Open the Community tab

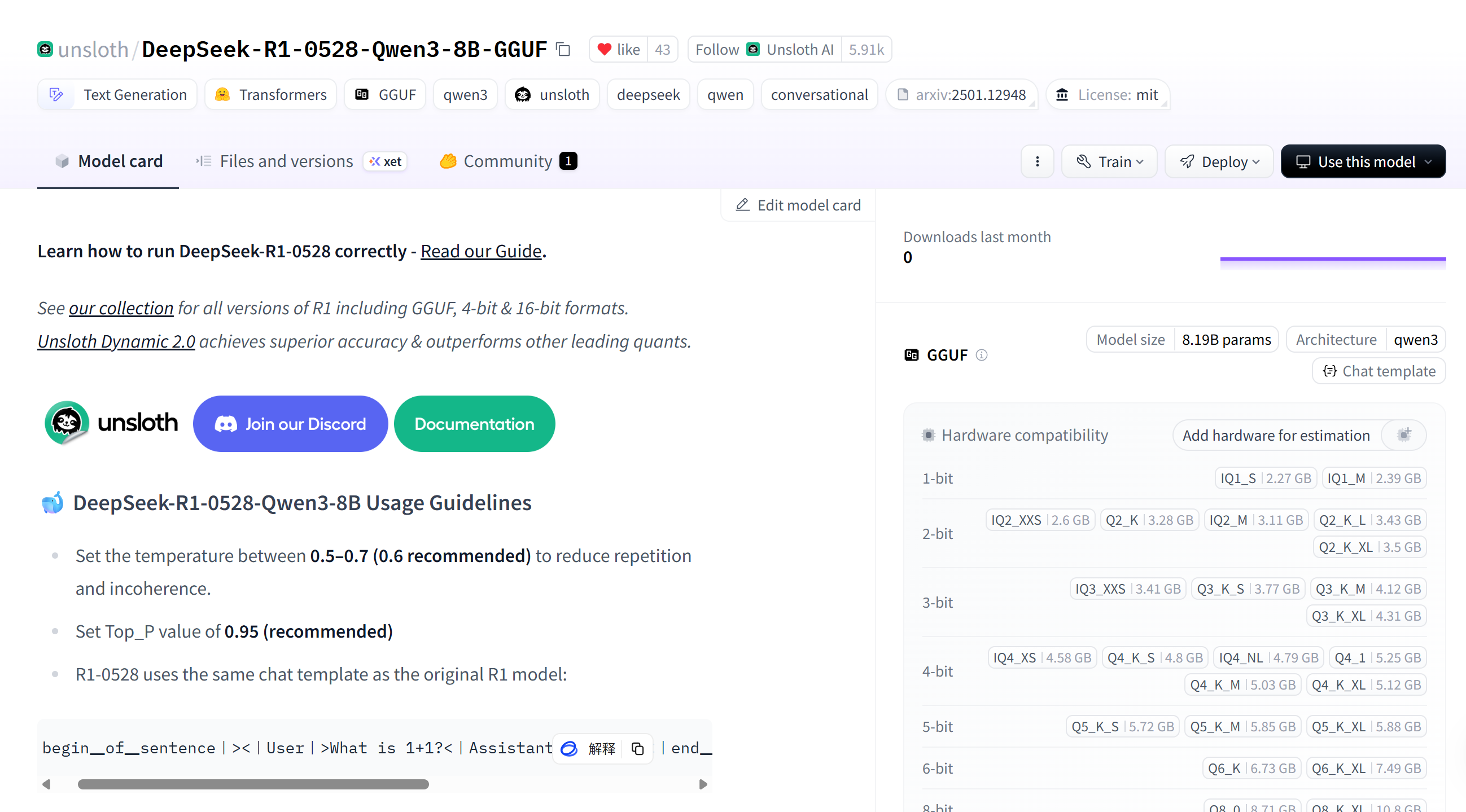507,161
